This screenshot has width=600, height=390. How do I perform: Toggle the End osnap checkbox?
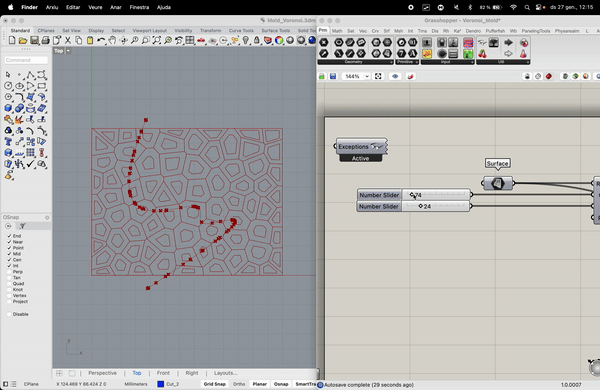coord(9,236)
